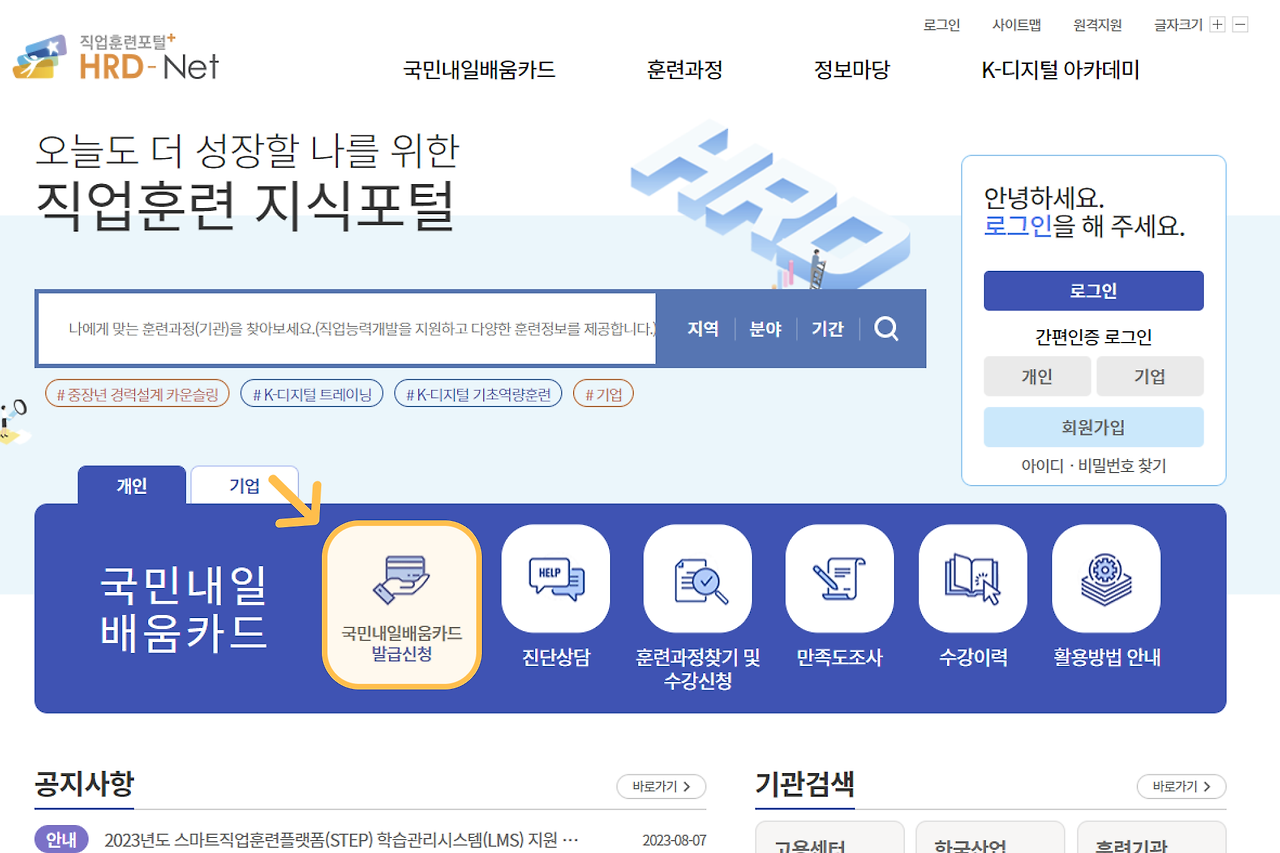Viewport: 1280px width, 853px height.
Task: Open the 분야 filter selector
Action: (765, 328)
